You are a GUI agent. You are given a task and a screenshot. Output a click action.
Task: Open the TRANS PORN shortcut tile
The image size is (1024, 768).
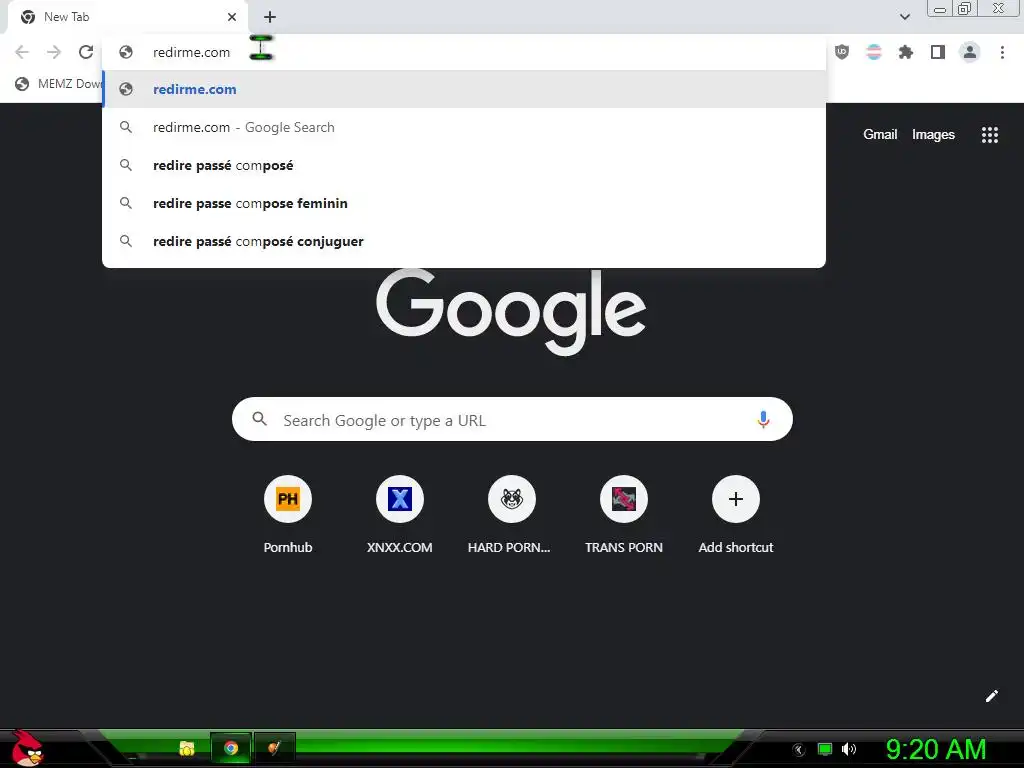[x=624, y=515]
